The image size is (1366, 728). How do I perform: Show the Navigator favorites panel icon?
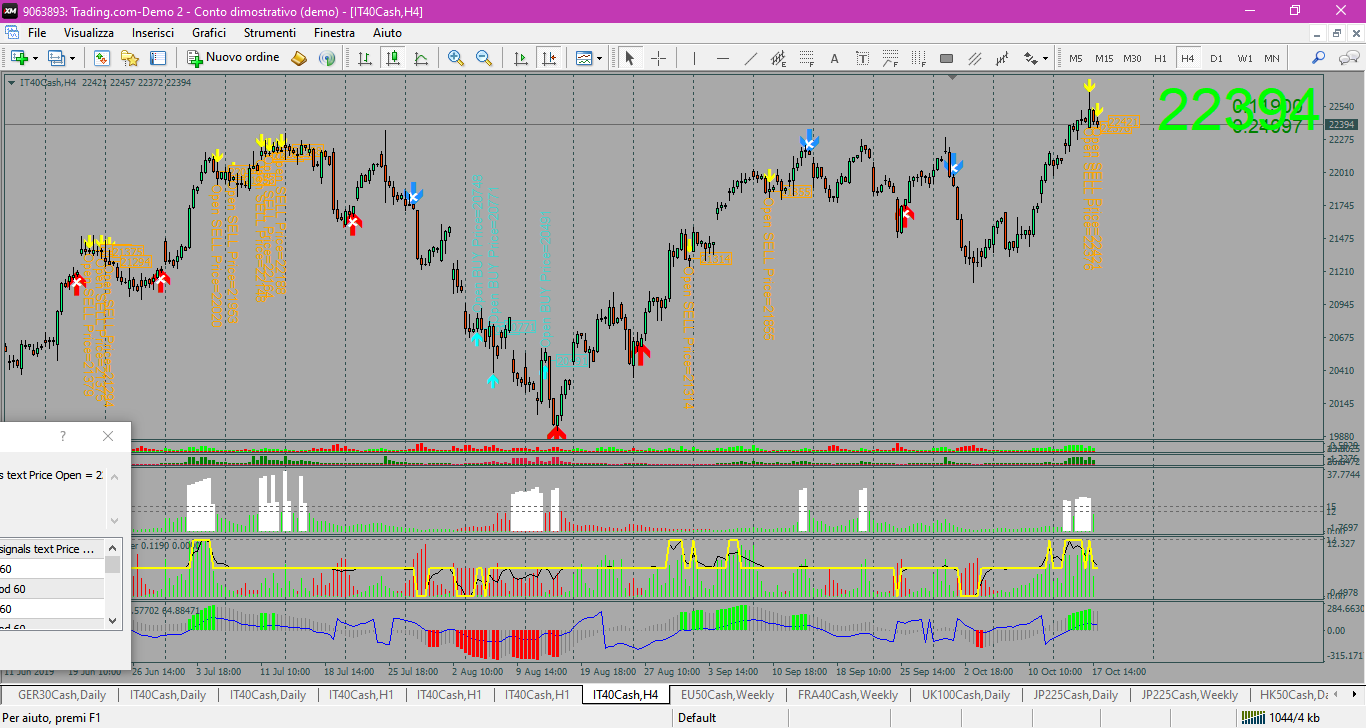pos(129,58)
